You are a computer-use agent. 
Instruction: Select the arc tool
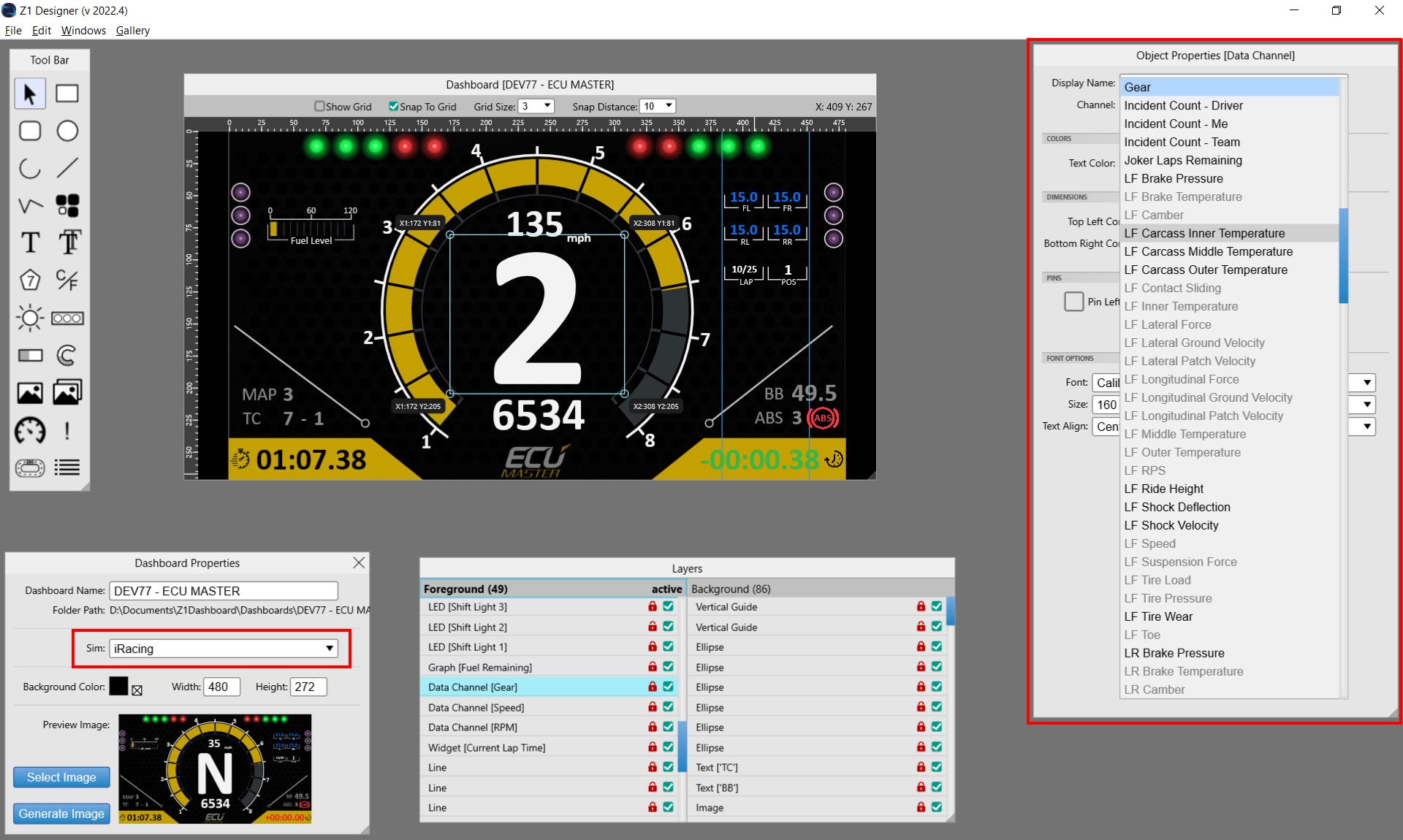pos(30,168)
